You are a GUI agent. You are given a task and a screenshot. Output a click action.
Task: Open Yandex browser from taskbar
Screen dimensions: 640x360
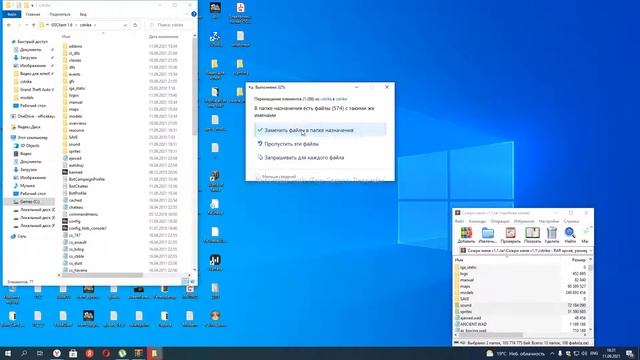tap(56, 353)
